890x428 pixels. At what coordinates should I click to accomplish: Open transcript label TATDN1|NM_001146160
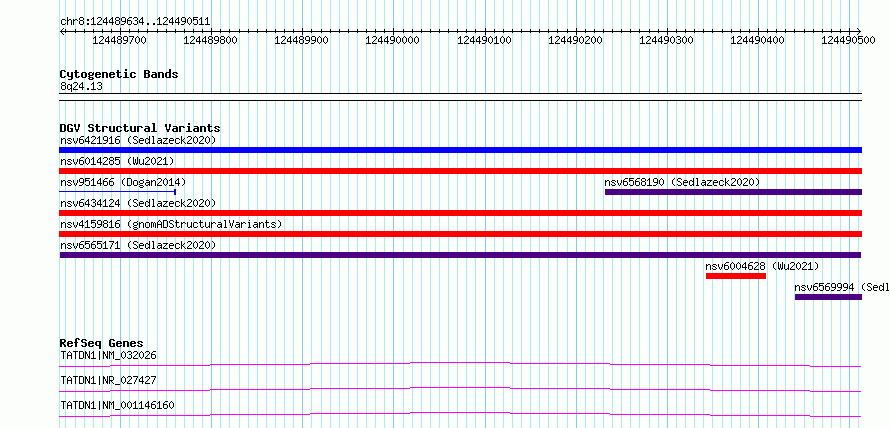coord(117,405)
